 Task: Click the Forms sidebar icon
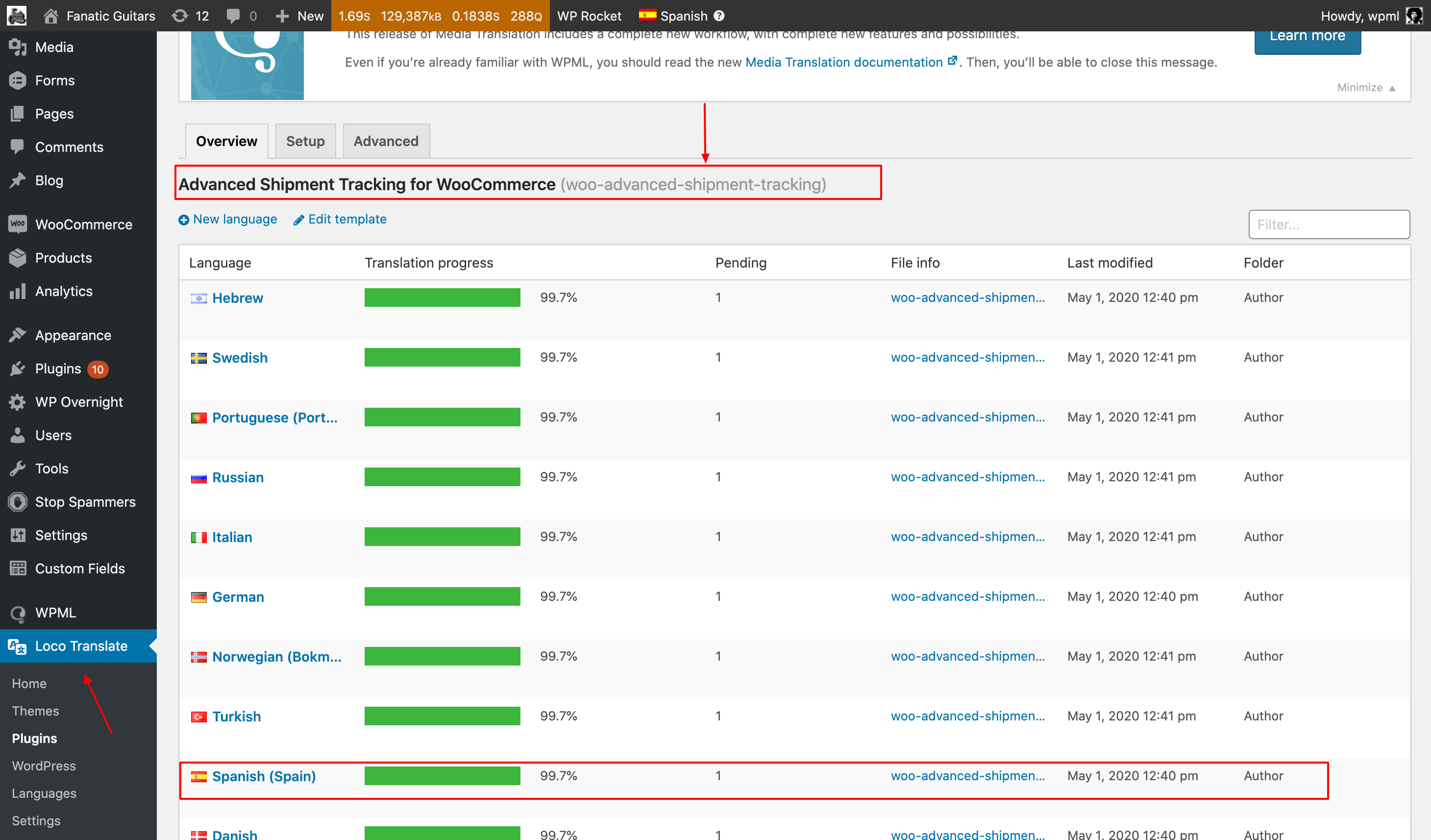tap(18, 81)
